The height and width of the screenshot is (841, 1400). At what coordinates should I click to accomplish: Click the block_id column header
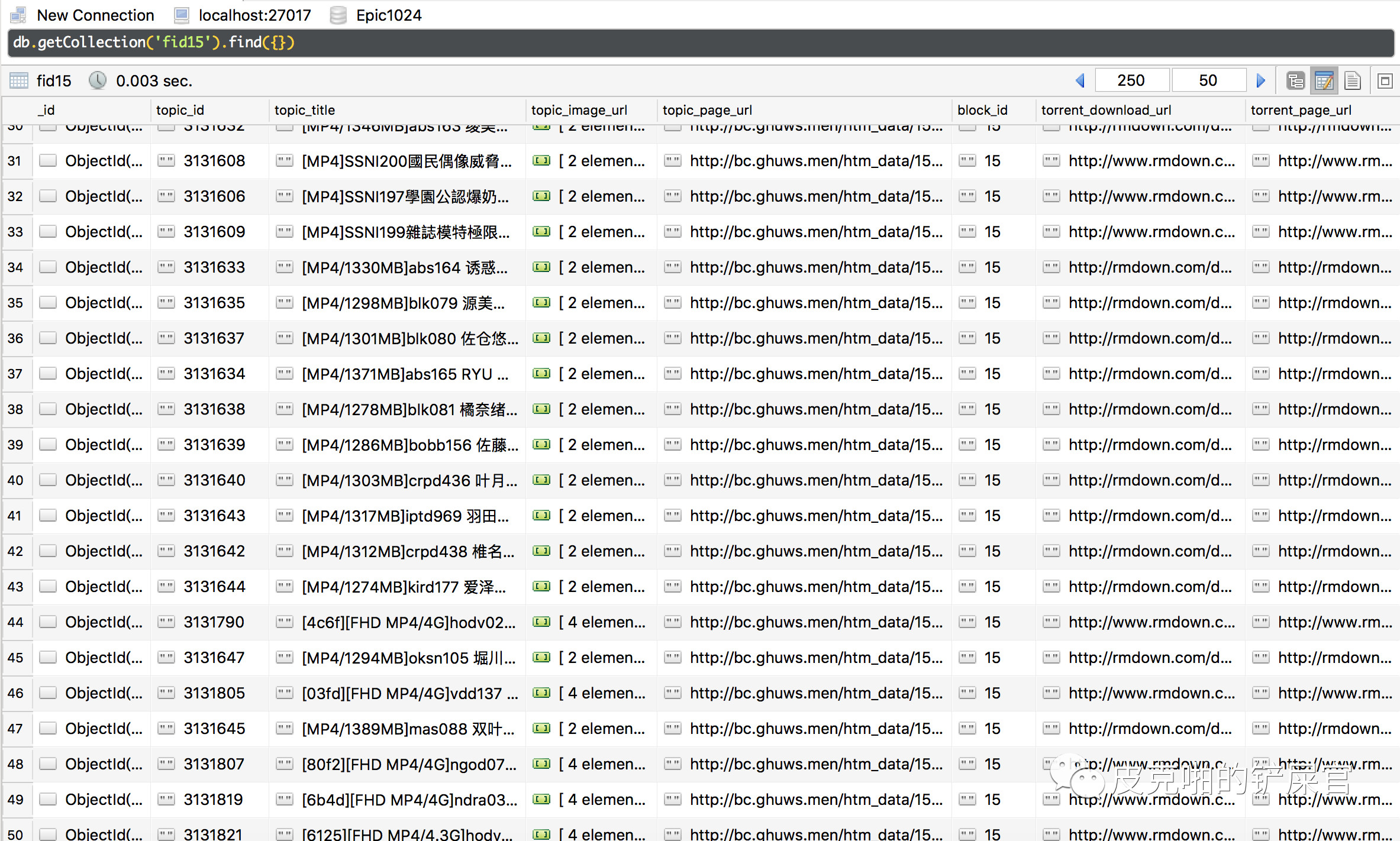[x=982, y=110]
